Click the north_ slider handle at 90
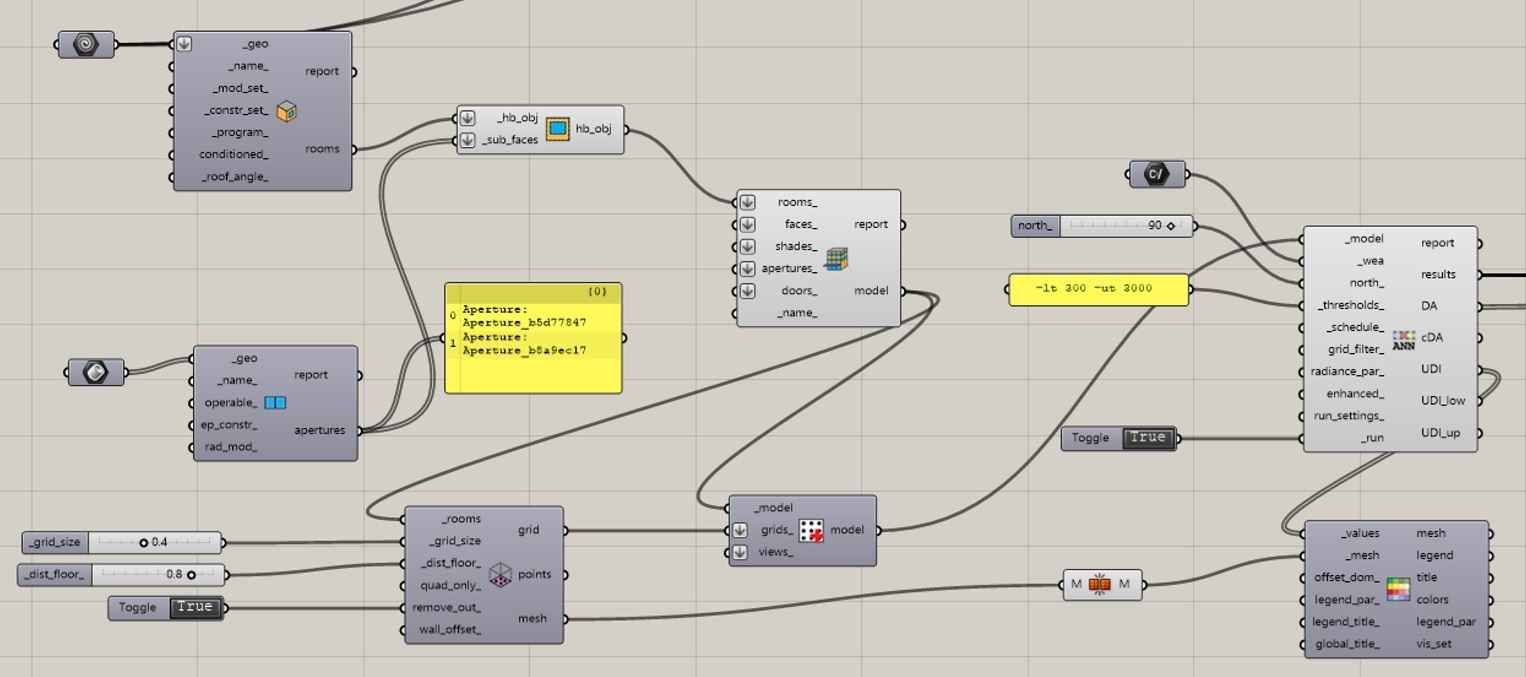 tap(1171, 226)
